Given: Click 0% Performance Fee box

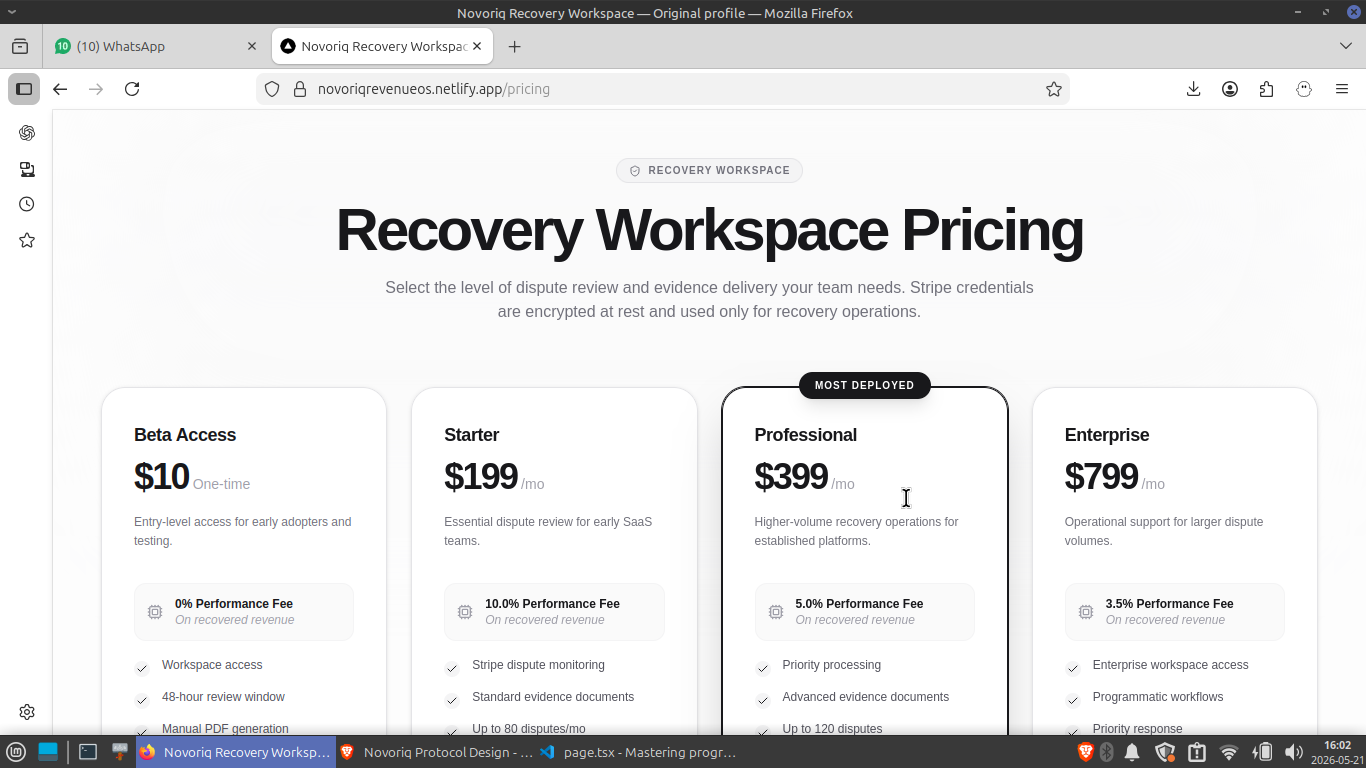Looking at the screenshot, I should click(244, 612).
